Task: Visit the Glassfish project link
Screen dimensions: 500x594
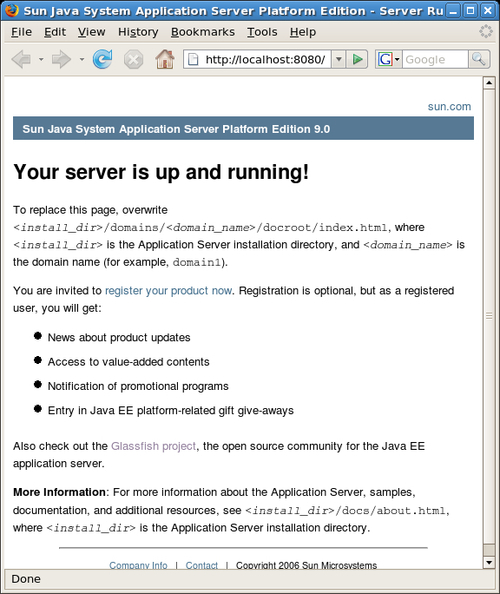Action: click(153, 446)
